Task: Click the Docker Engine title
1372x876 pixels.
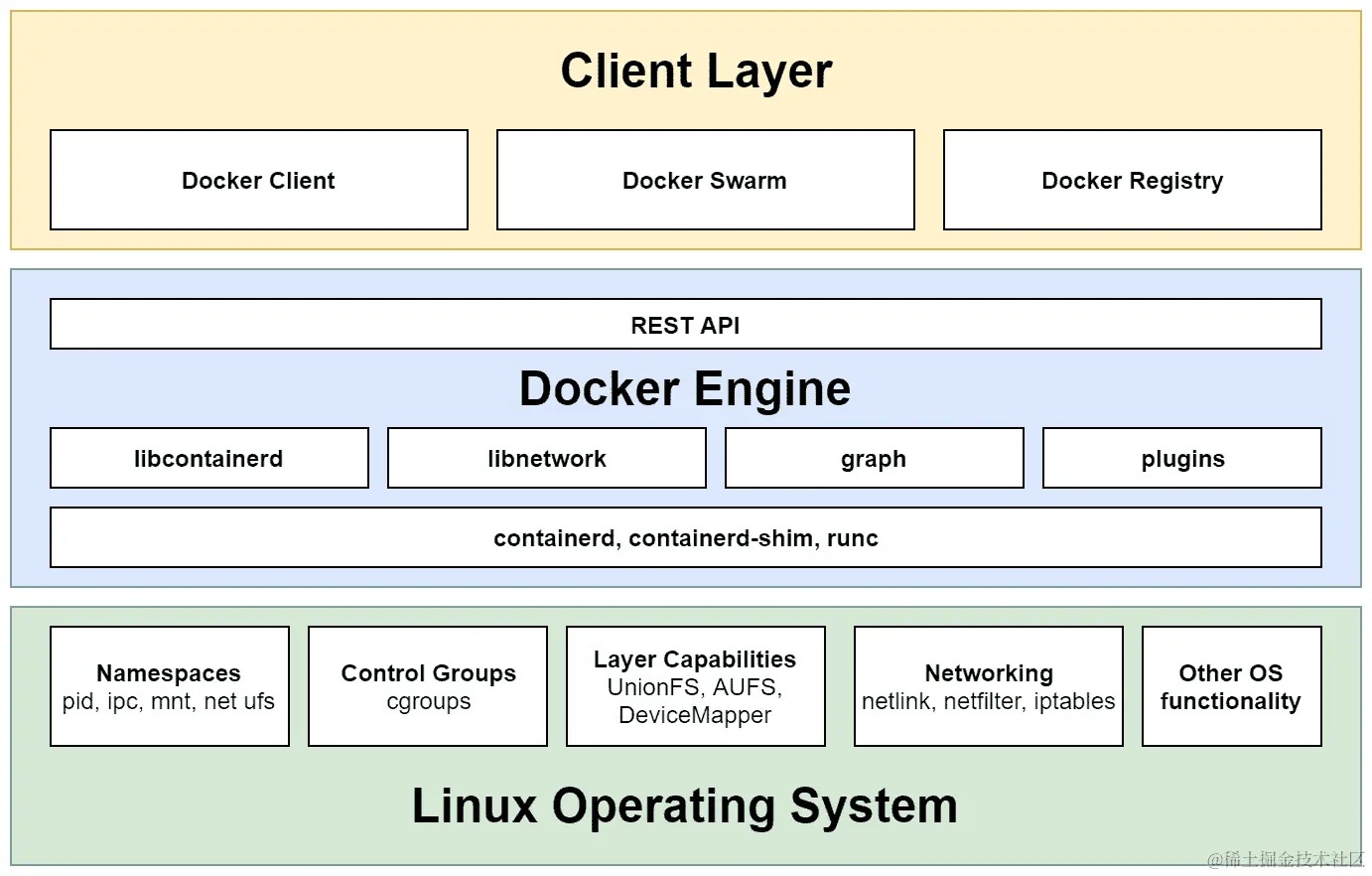Action: point(685,388)
